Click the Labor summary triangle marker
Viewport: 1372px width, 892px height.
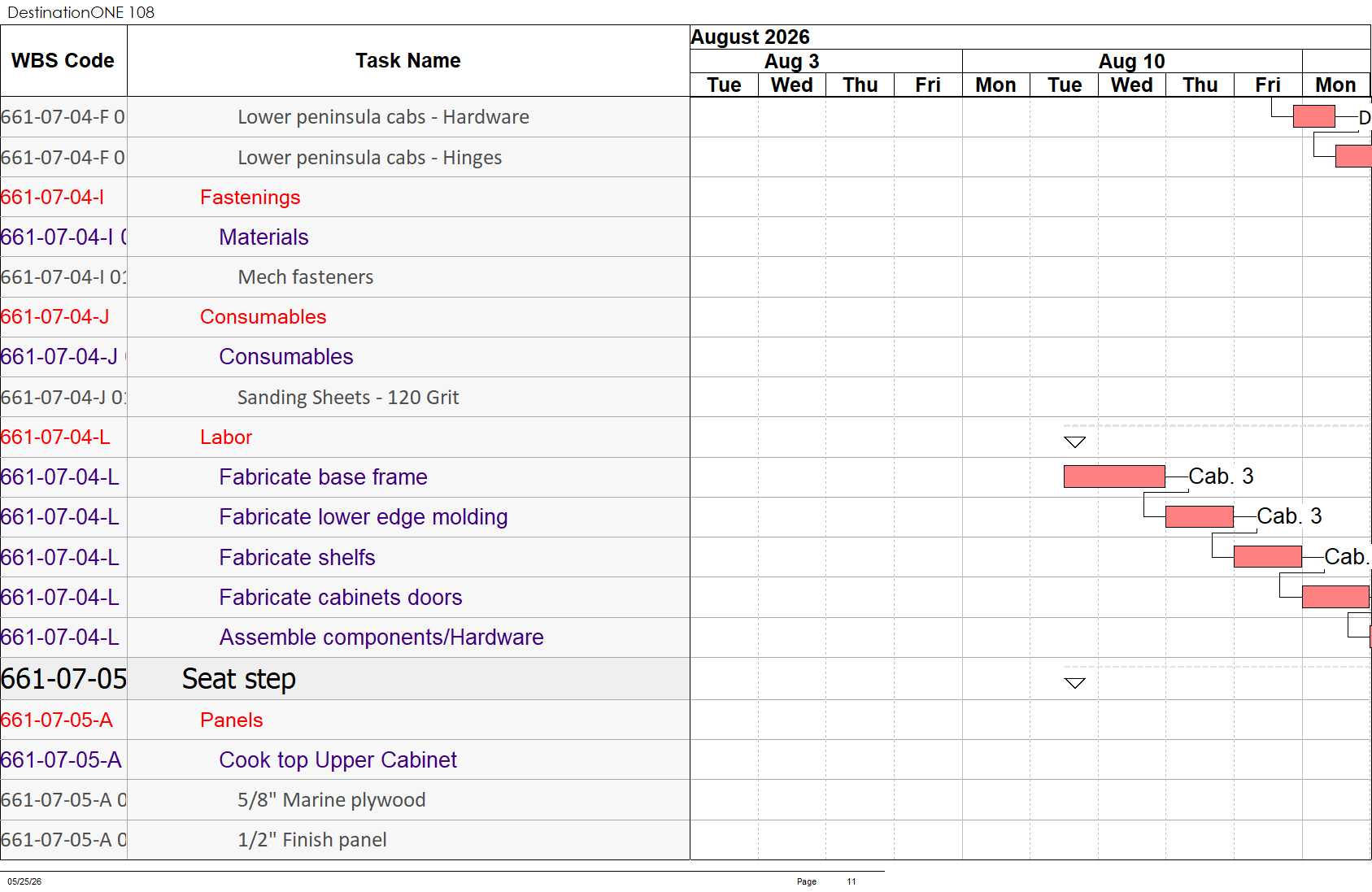(x=1074, y=442)
